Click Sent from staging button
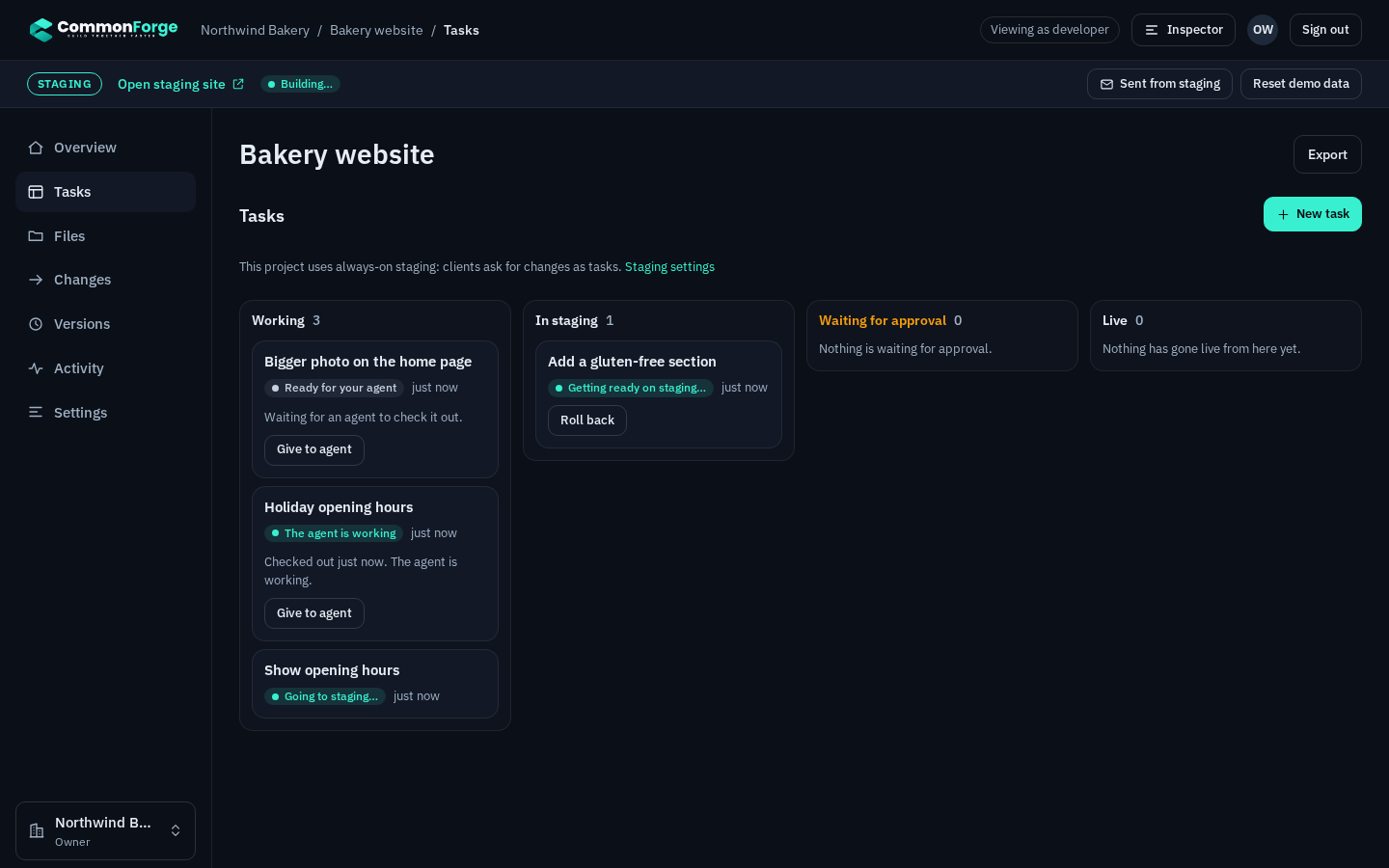The image size is (1389, 868). point(1159,84)
